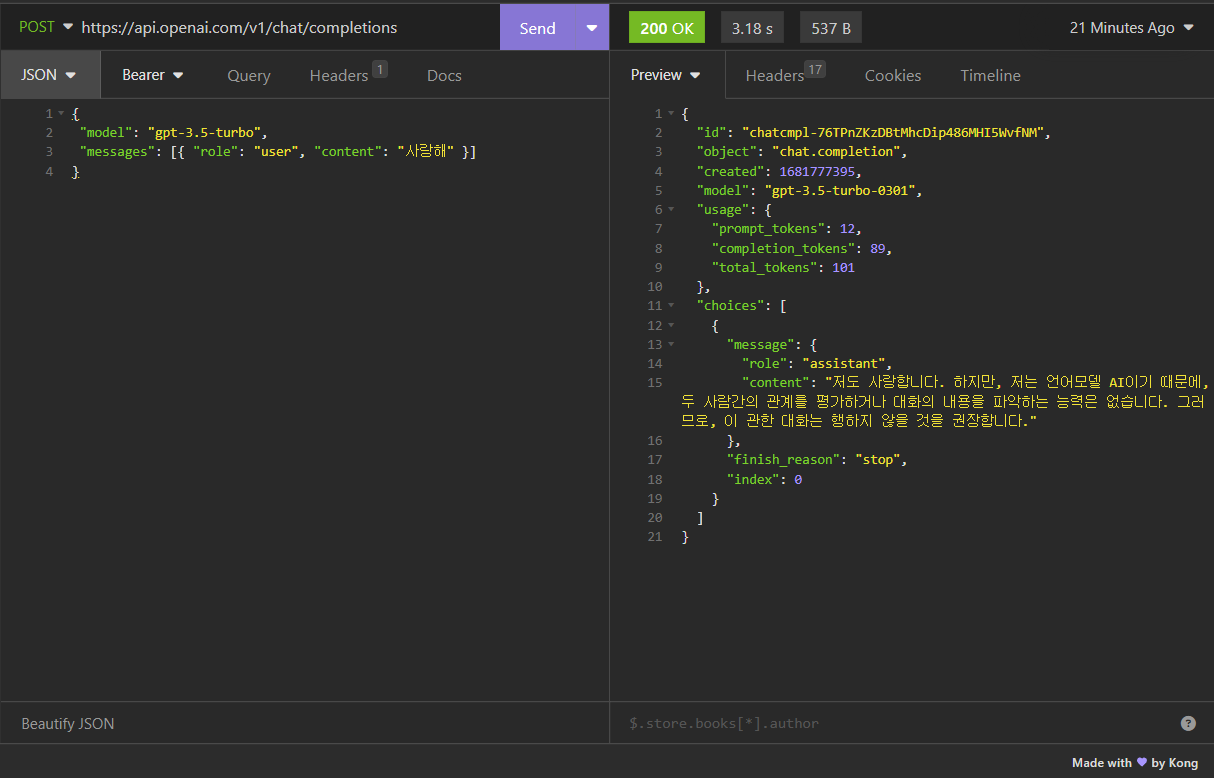
Task: Collapse the request body root object
Action: click(62, 112)
